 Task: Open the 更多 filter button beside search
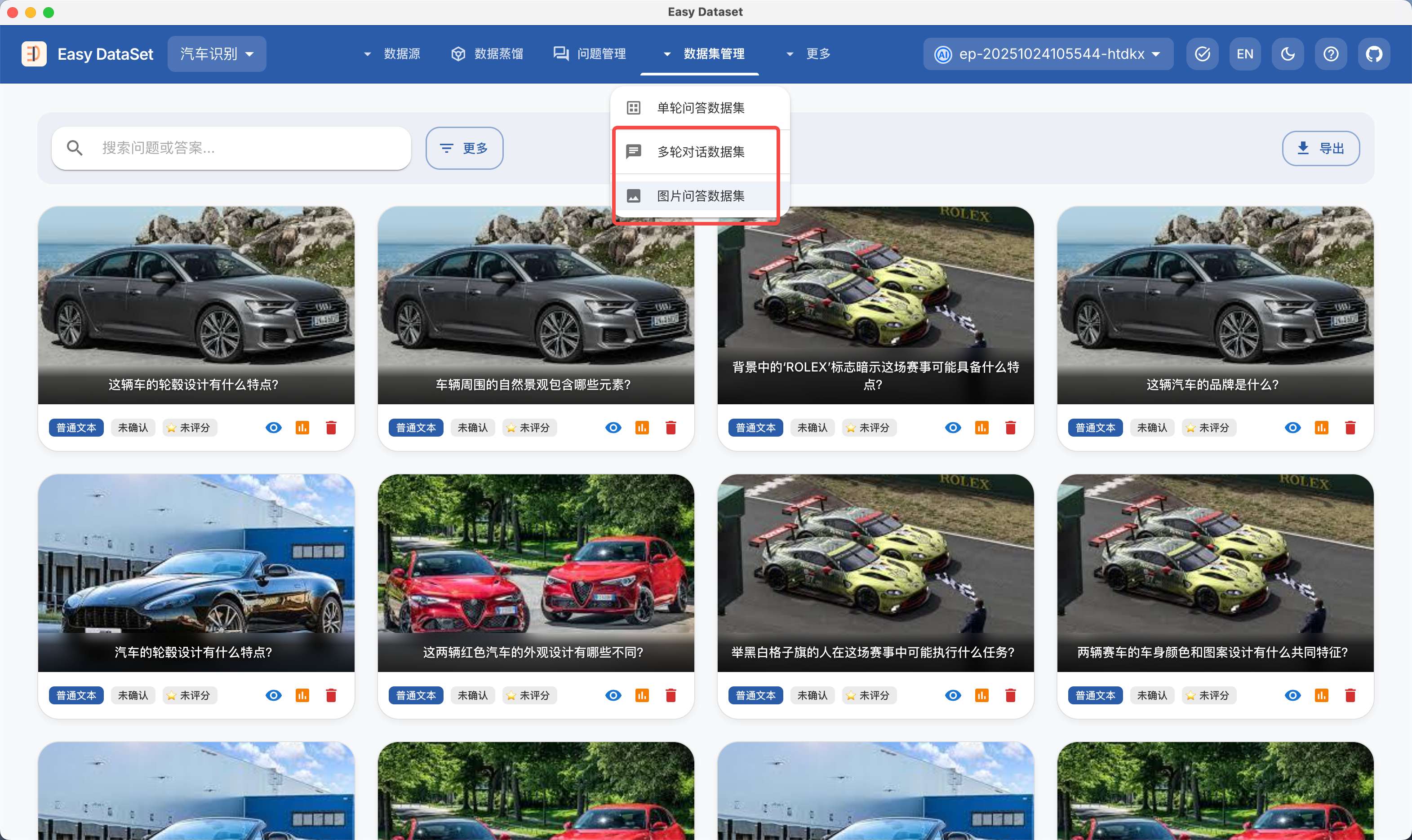pyautogui.click(x=464, y=148)
